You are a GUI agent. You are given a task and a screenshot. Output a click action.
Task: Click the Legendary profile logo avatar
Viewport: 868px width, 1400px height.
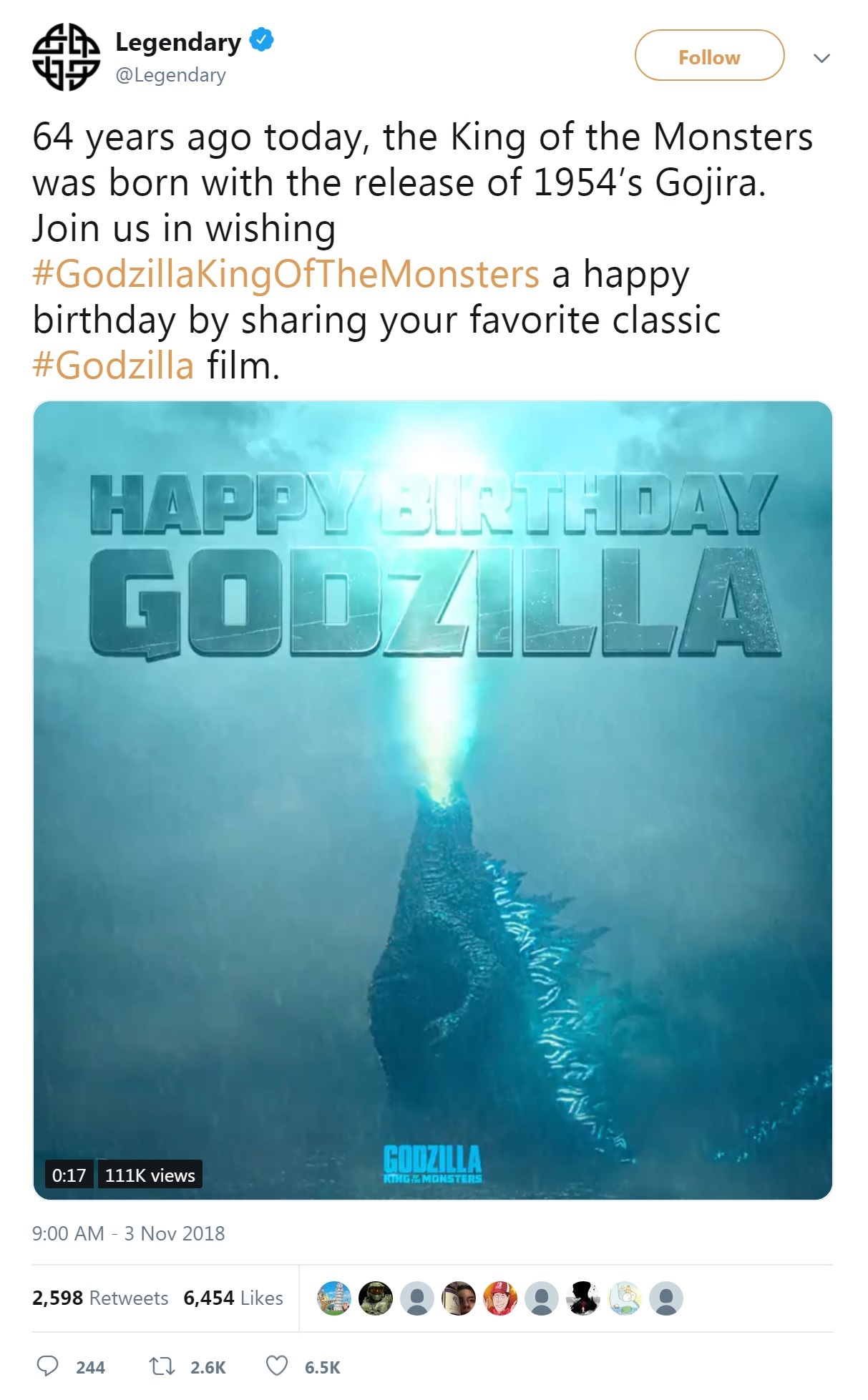[66, 57]
